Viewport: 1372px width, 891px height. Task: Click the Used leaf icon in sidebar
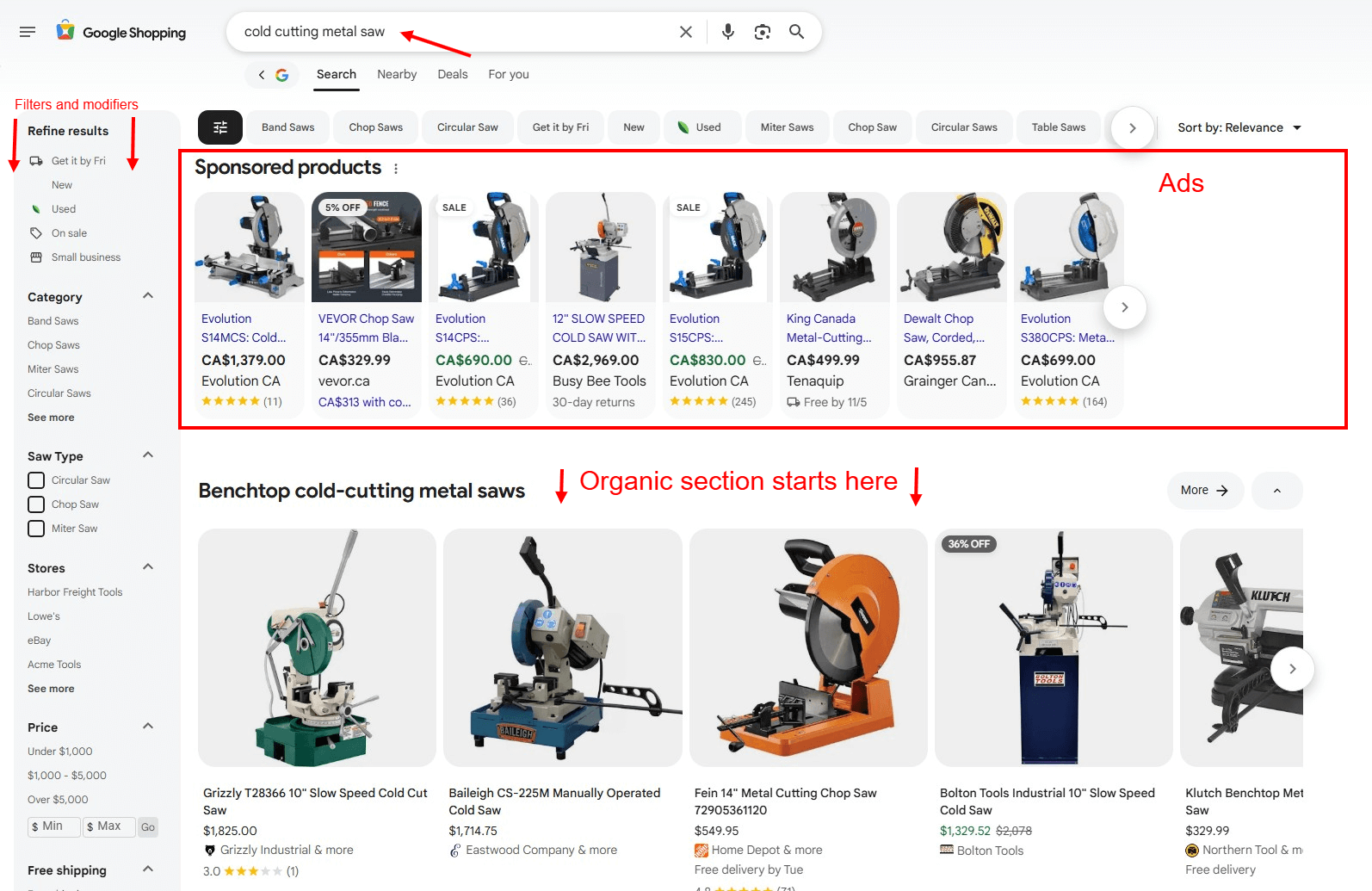coord(36,209)
